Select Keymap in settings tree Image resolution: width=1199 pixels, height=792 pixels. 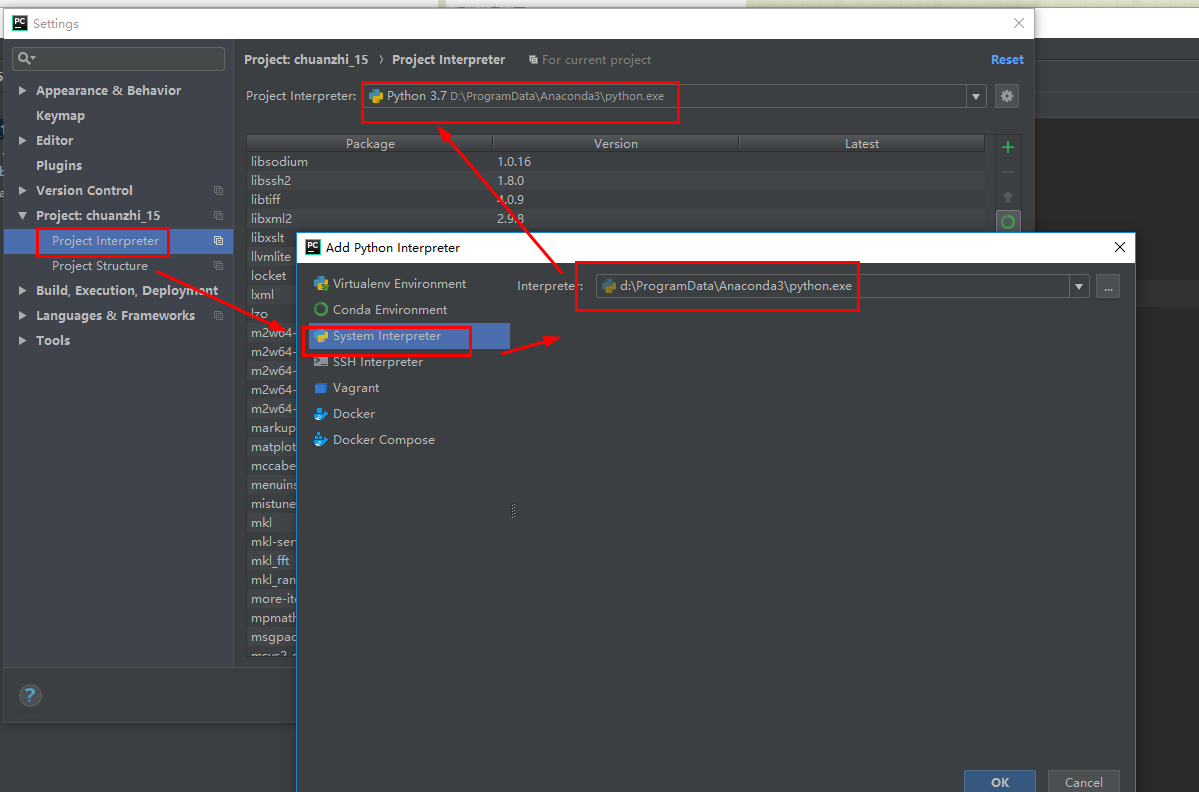tap(60, 115)
